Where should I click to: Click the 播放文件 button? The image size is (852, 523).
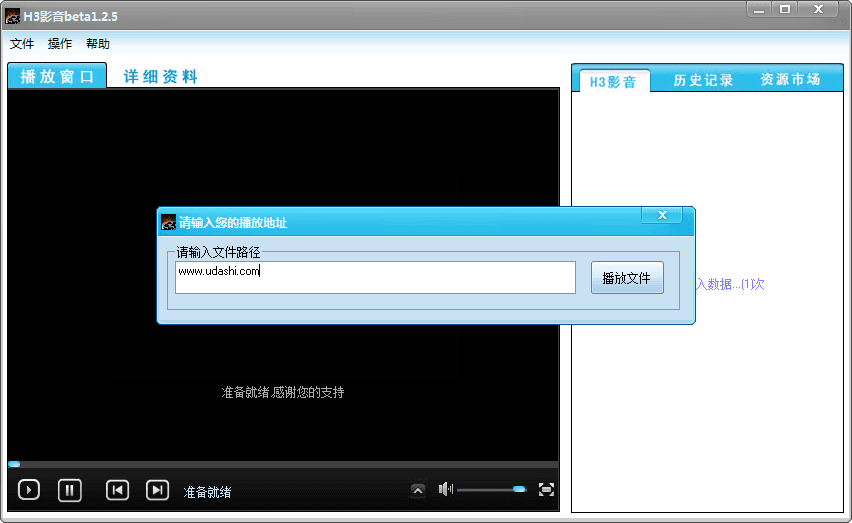[x=627, y=278]
